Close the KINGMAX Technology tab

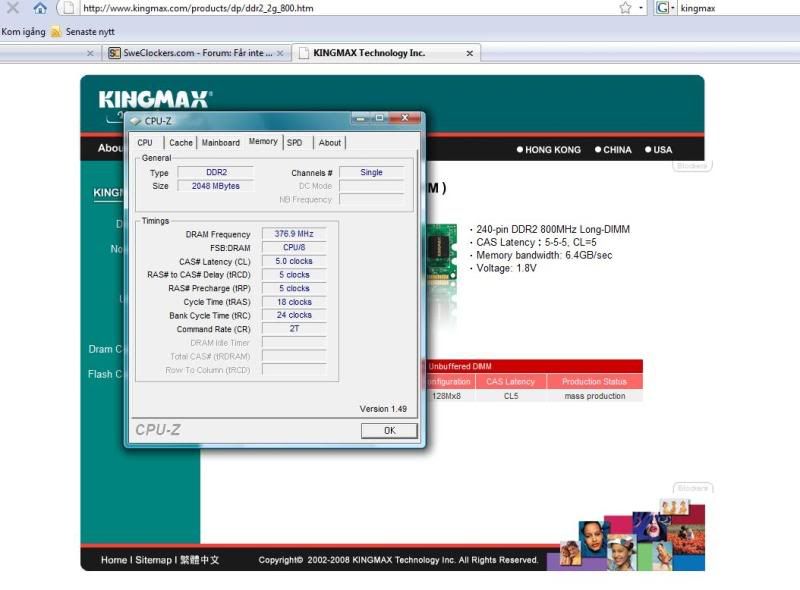pos(468,53)
